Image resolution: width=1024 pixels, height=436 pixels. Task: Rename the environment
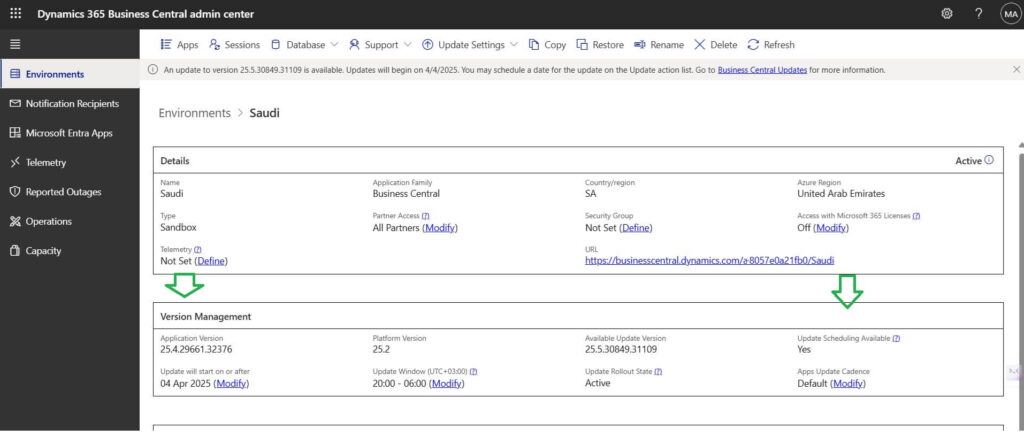pos(658,45)
